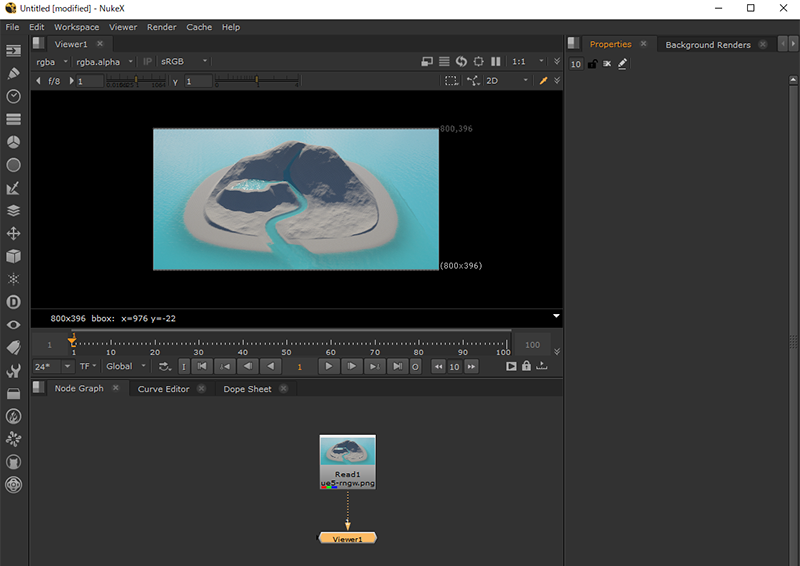Click the Viewer1 node
This screenshot has height=566, width=800.
347,538
